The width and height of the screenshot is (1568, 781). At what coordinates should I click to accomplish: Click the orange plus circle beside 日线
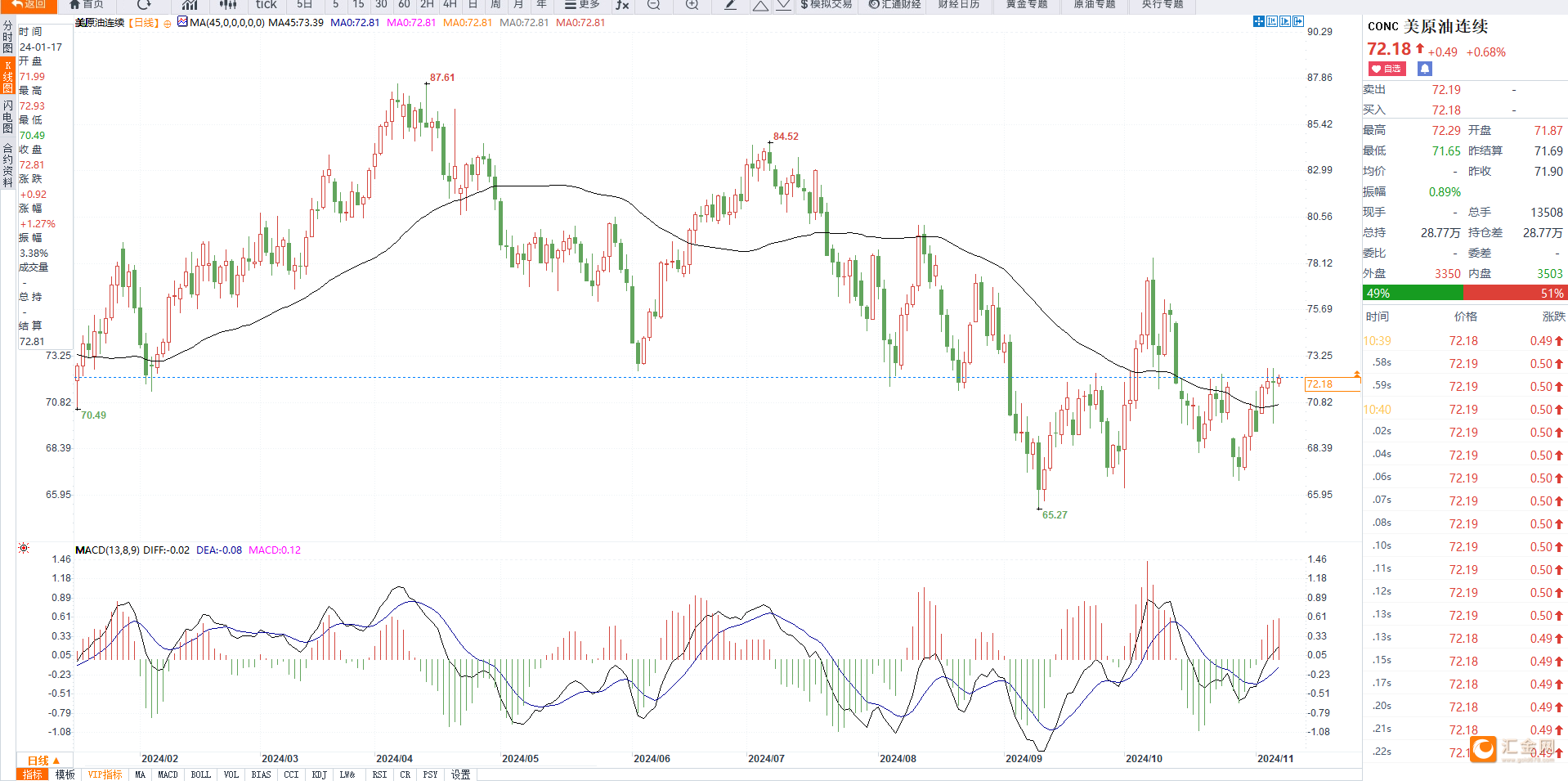pyautogui.click(x=168, y=24)
